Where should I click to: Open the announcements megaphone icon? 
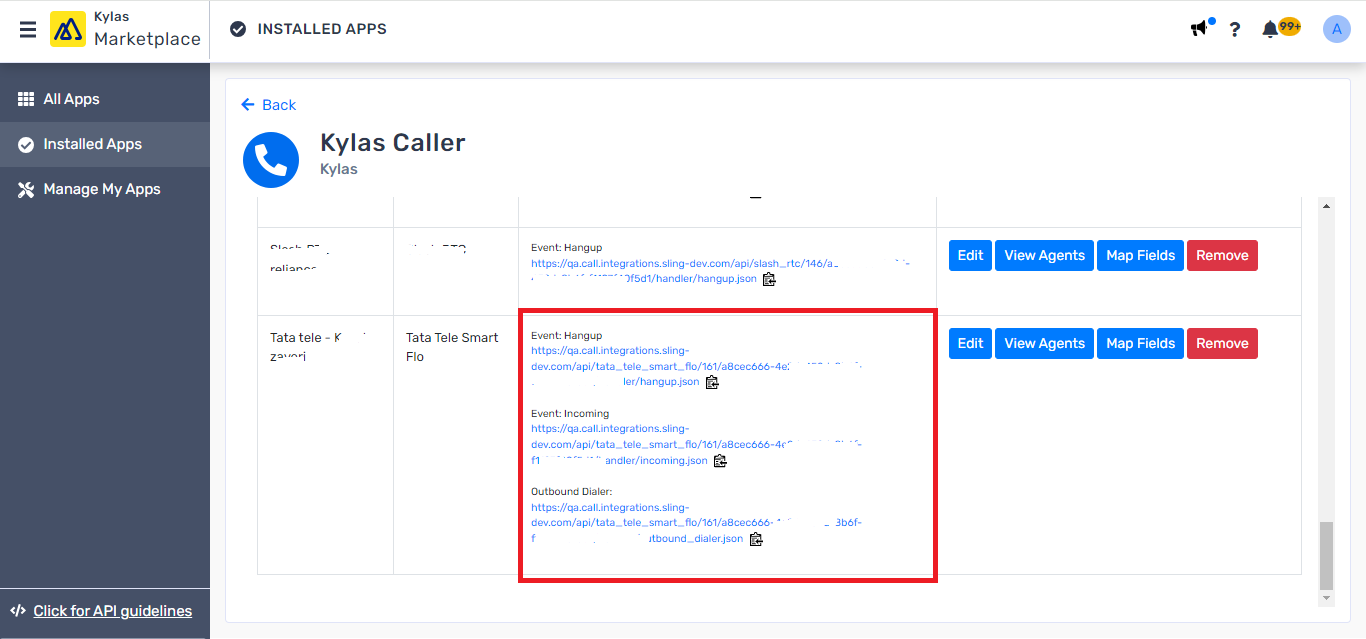point(1200,29)
